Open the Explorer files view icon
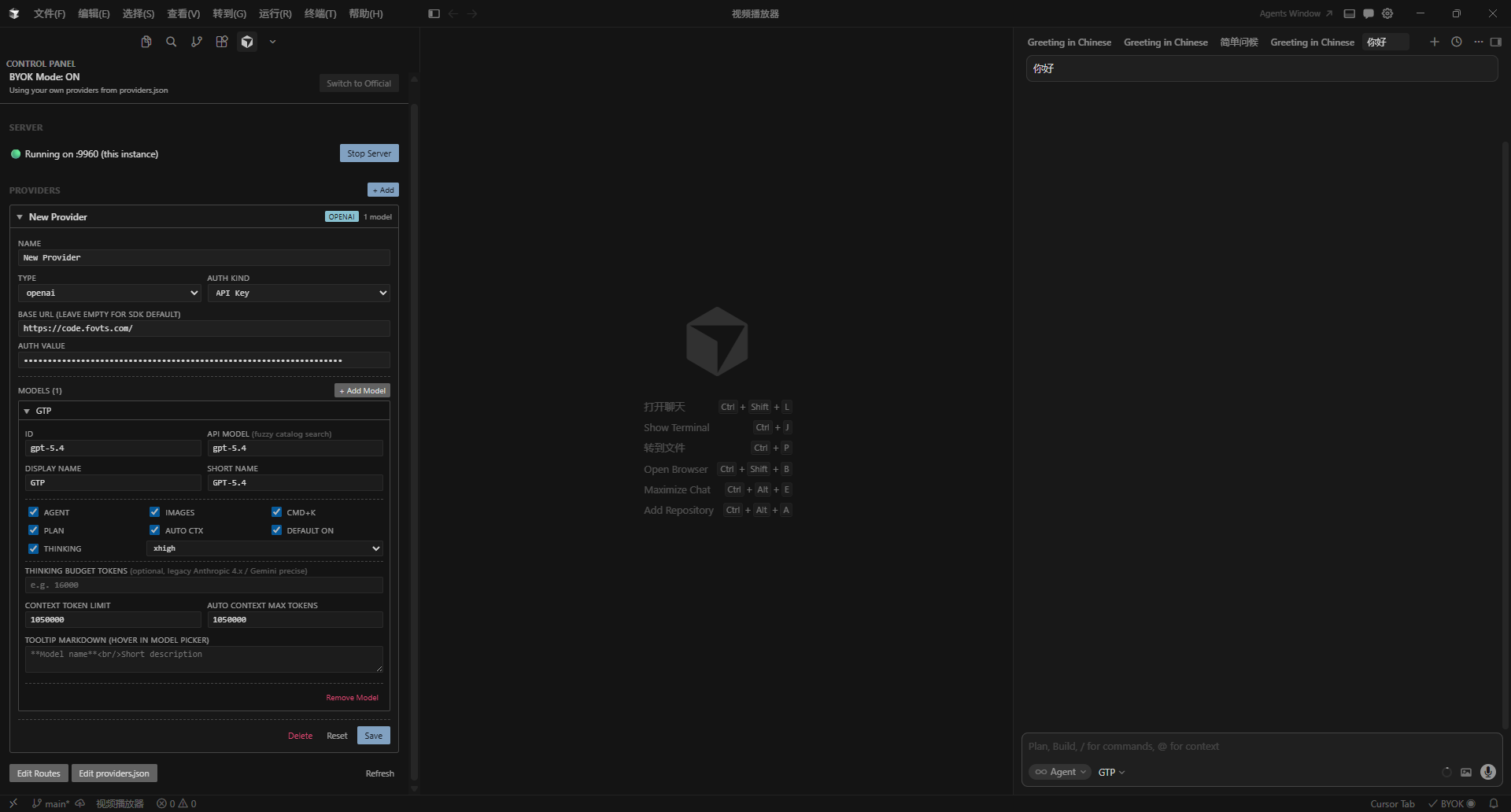This screenshot has width=1511, height=812. tap(146, 42)
